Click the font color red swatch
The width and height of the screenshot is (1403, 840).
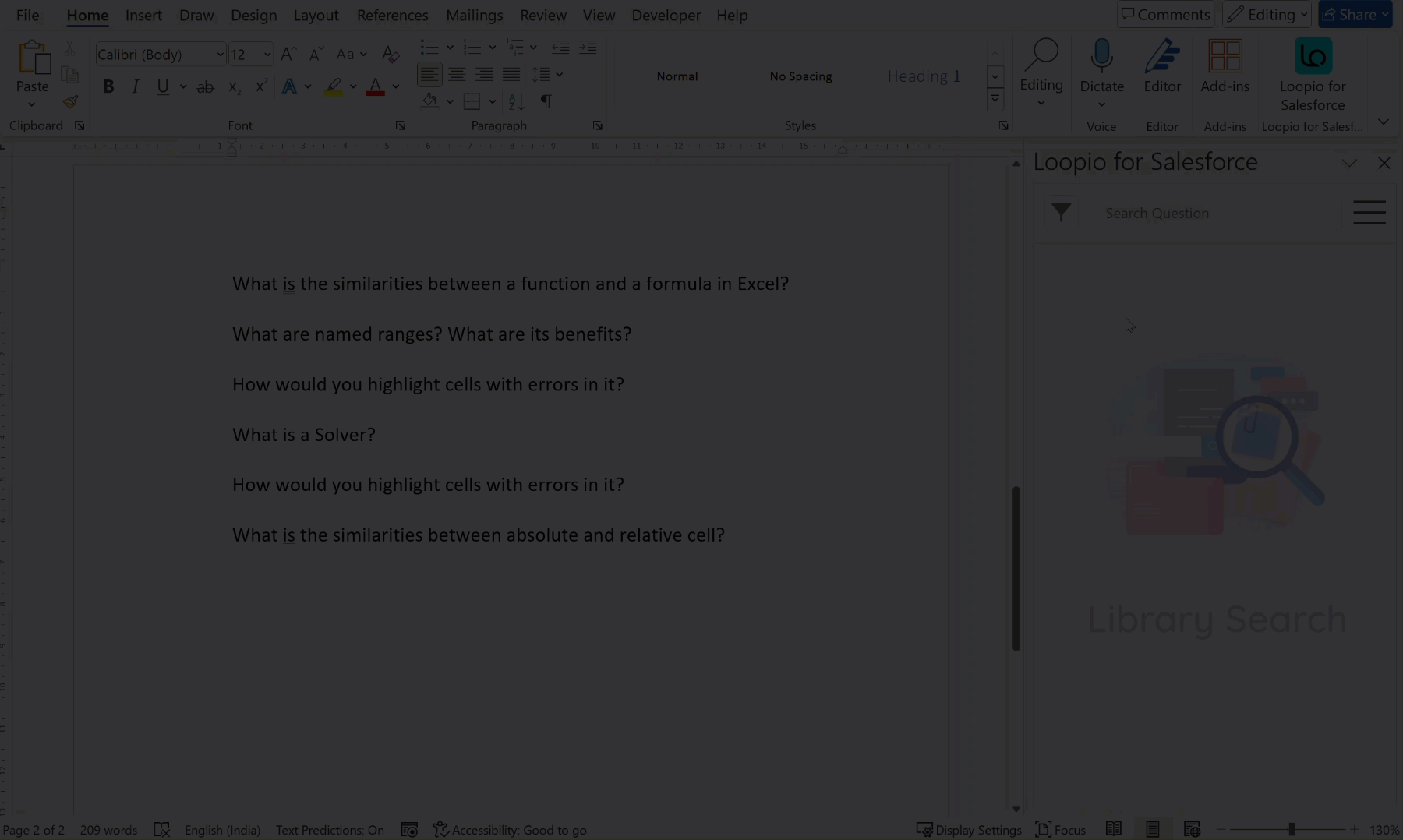pyautogui.click(x=375, y=86)
